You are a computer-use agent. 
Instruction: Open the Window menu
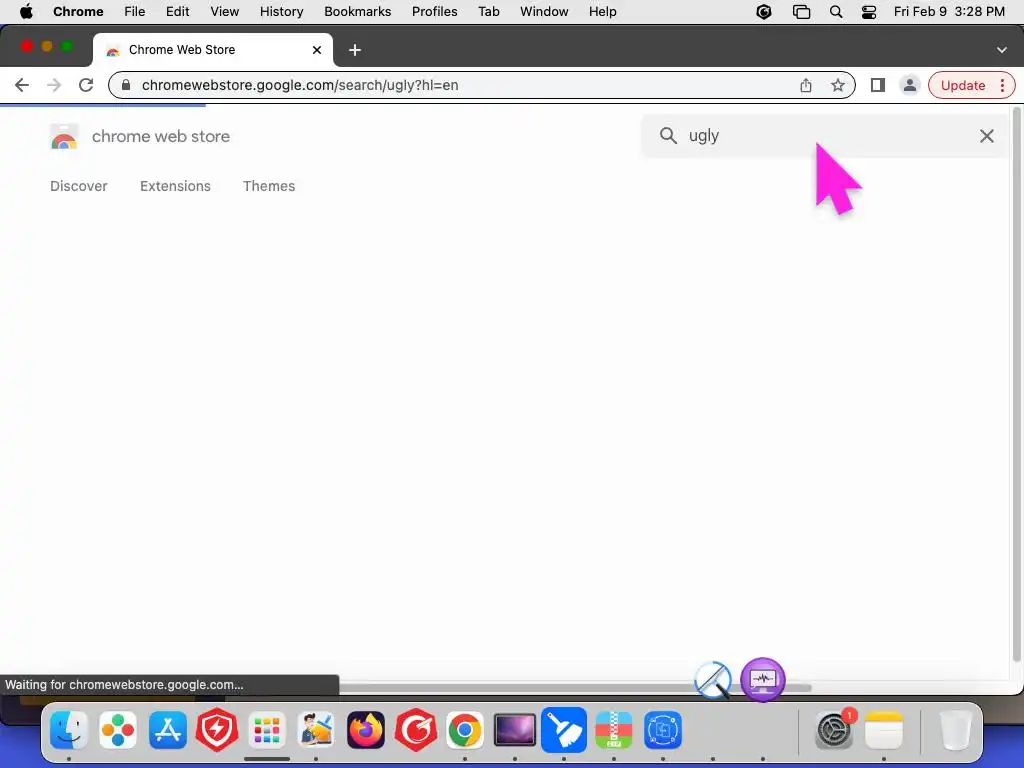click(544, 12)
